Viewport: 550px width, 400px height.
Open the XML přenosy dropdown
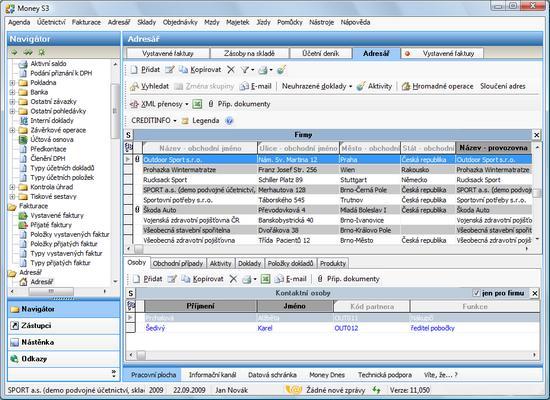pyautogui.click(x=187, y=104)
